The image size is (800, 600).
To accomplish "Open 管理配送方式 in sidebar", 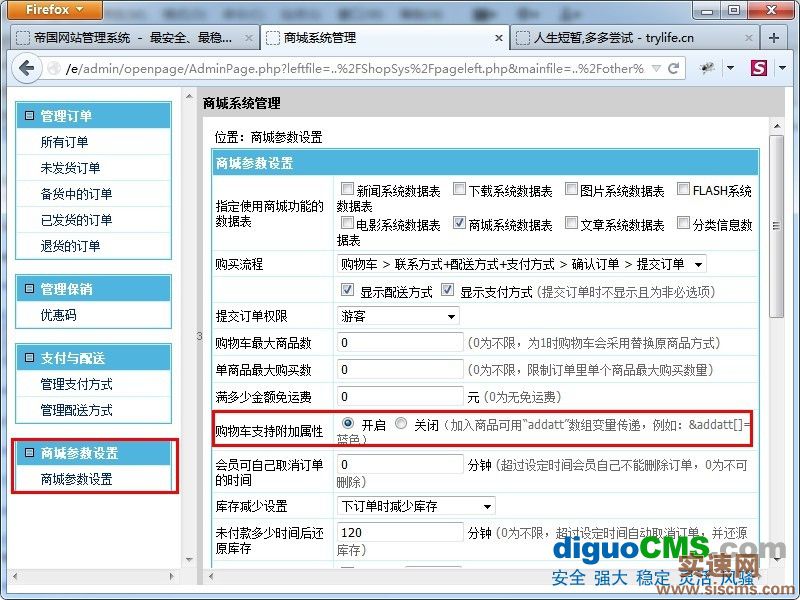I will (77, 410).
